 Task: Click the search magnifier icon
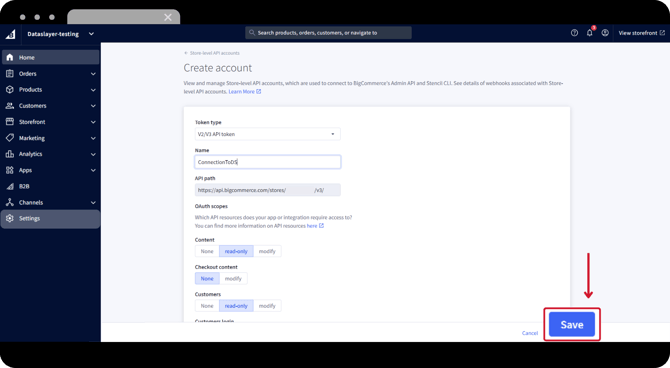pyautogui.click(x=252, y=32)
